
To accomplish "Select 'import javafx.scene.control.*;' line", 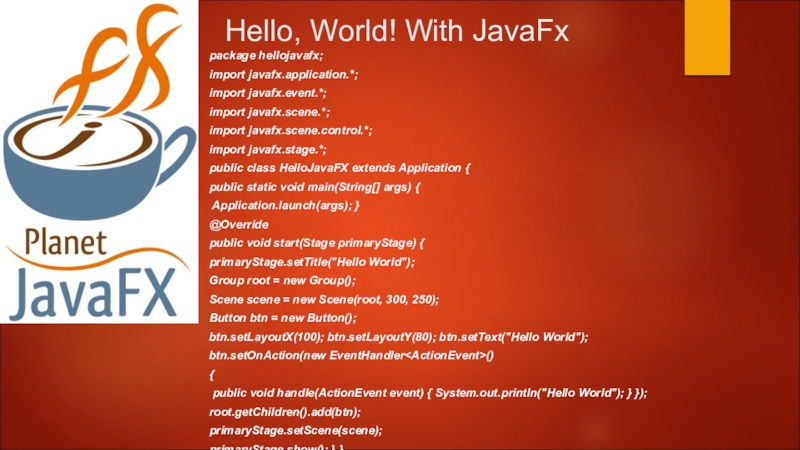I will click(291, 131).
